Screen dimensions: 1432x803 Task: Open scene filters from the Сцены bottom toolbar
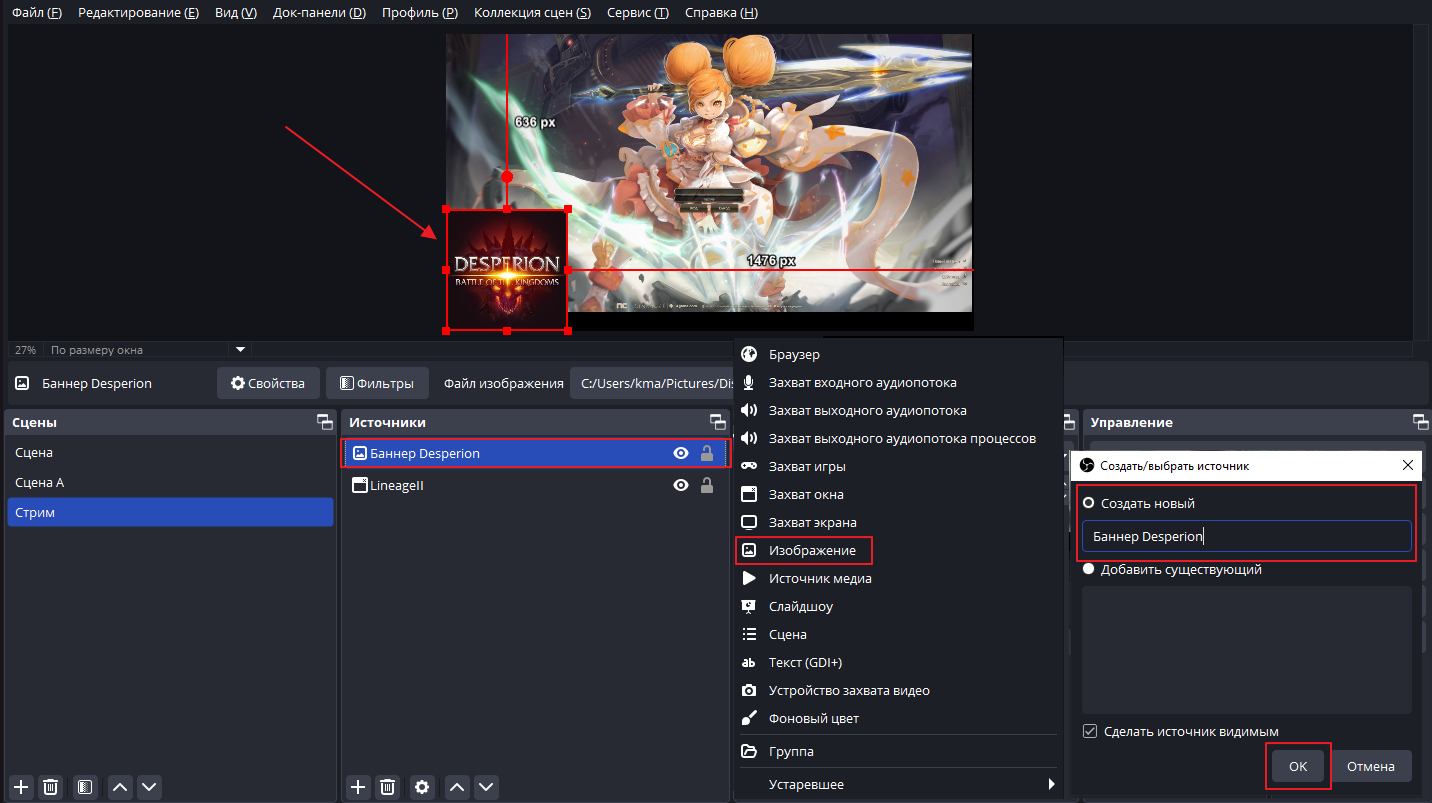point(85,787)
